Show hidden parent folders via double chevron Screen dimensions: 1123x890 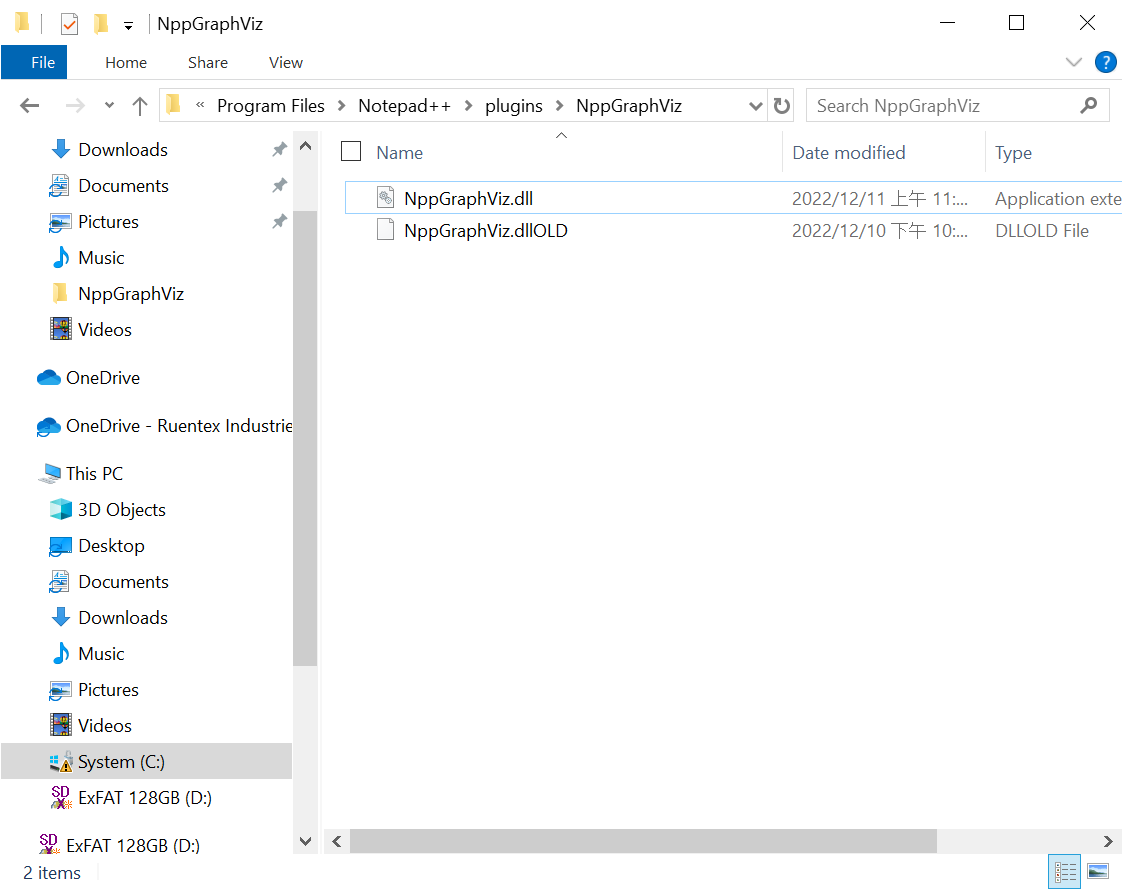(201, 105)
